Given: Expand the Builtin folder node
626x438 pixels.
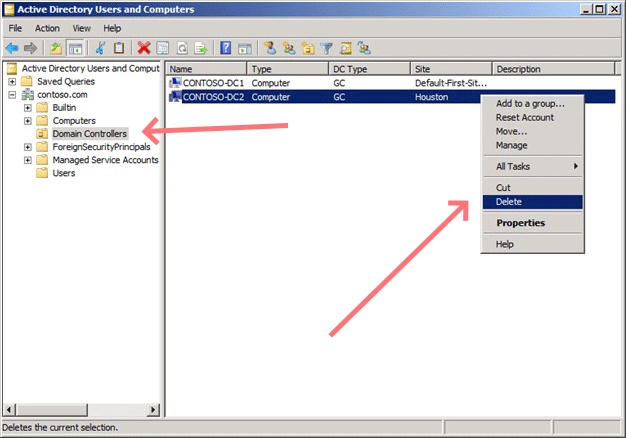Looking at the screenshot, I should [x=28, y=108].
